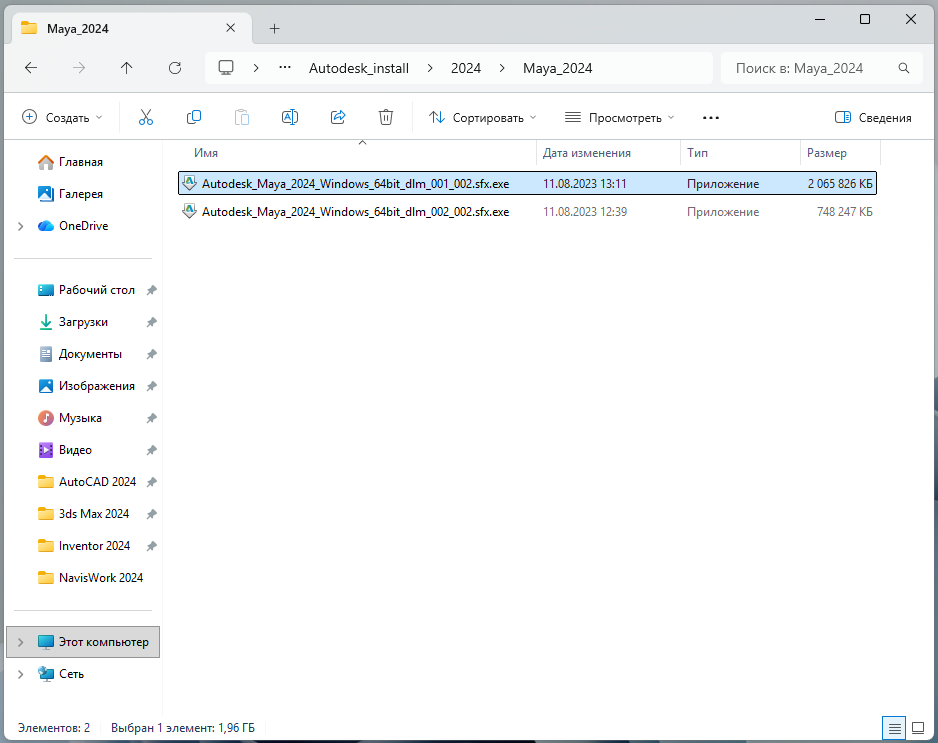Click the Maya_2024 breadcrumb segment
Viewport: 938px width, 743px height.
(558, 68)
